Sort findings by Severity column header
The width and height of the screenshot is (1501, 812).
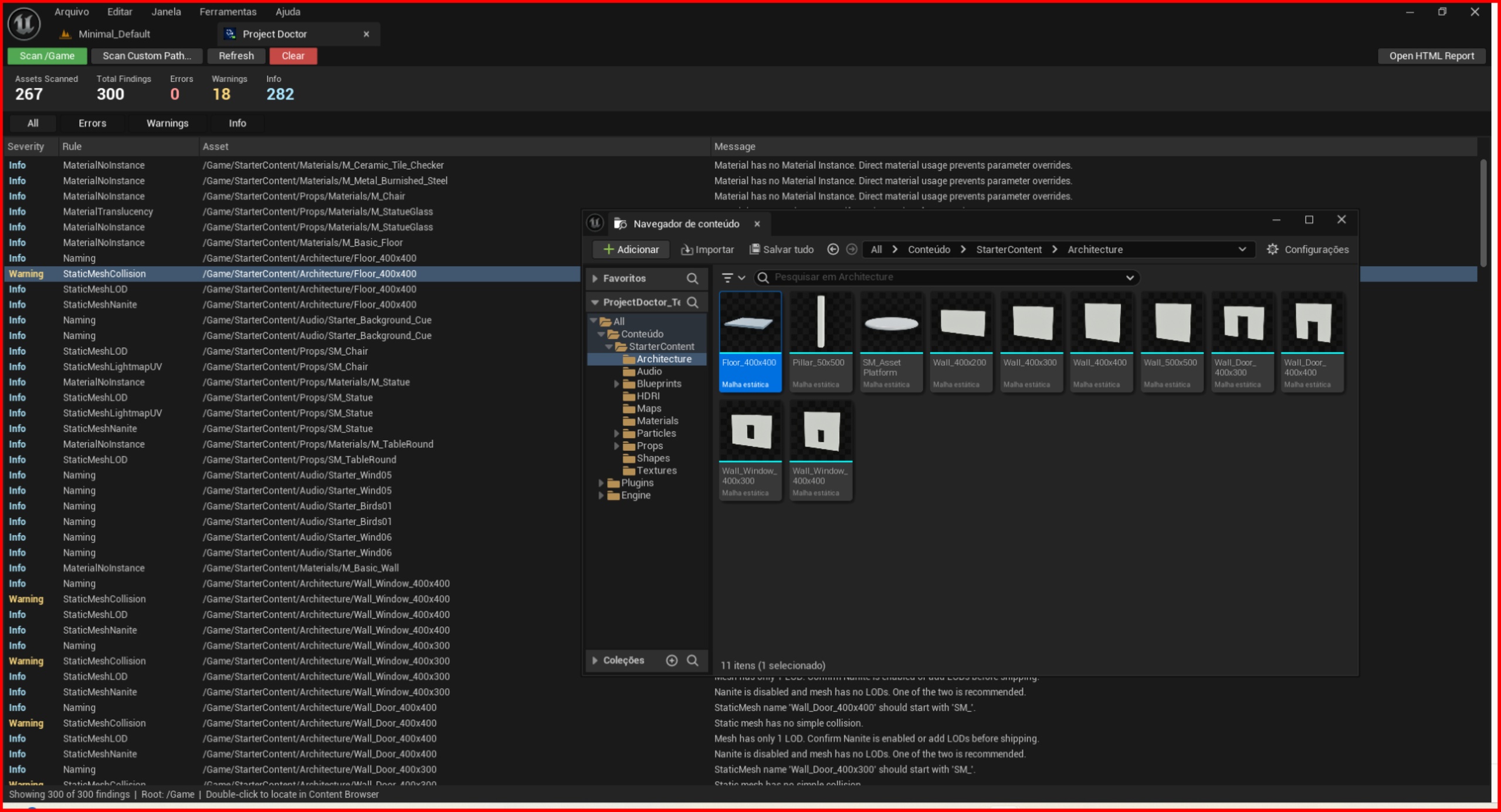click(x=26, y=147)
